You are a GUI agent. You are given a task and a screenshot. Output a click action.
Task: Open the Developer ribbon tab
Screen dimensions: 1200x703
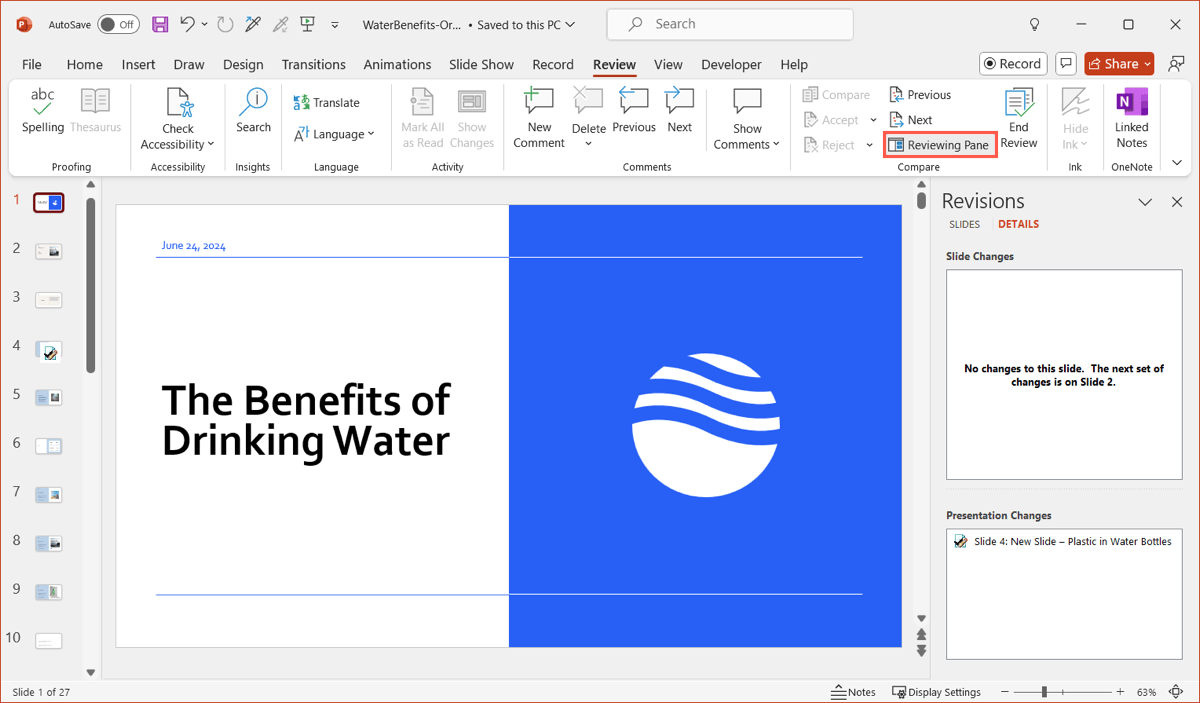click(731, 64)
